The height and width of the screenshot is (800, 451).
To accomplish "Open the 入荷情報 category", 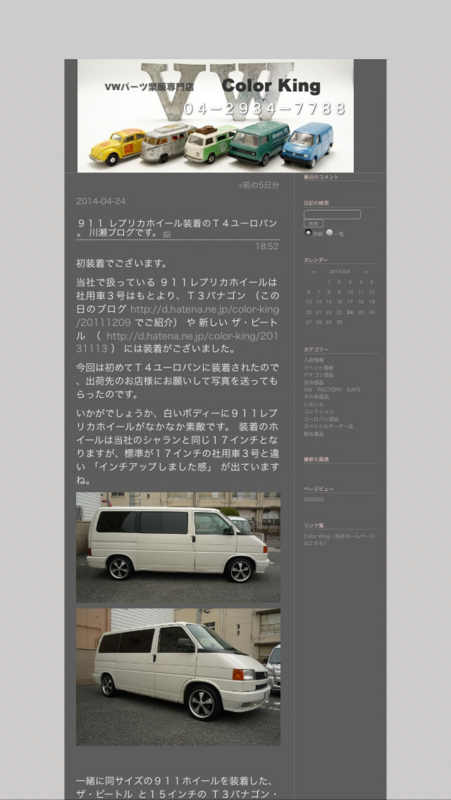I will [313, 360].
